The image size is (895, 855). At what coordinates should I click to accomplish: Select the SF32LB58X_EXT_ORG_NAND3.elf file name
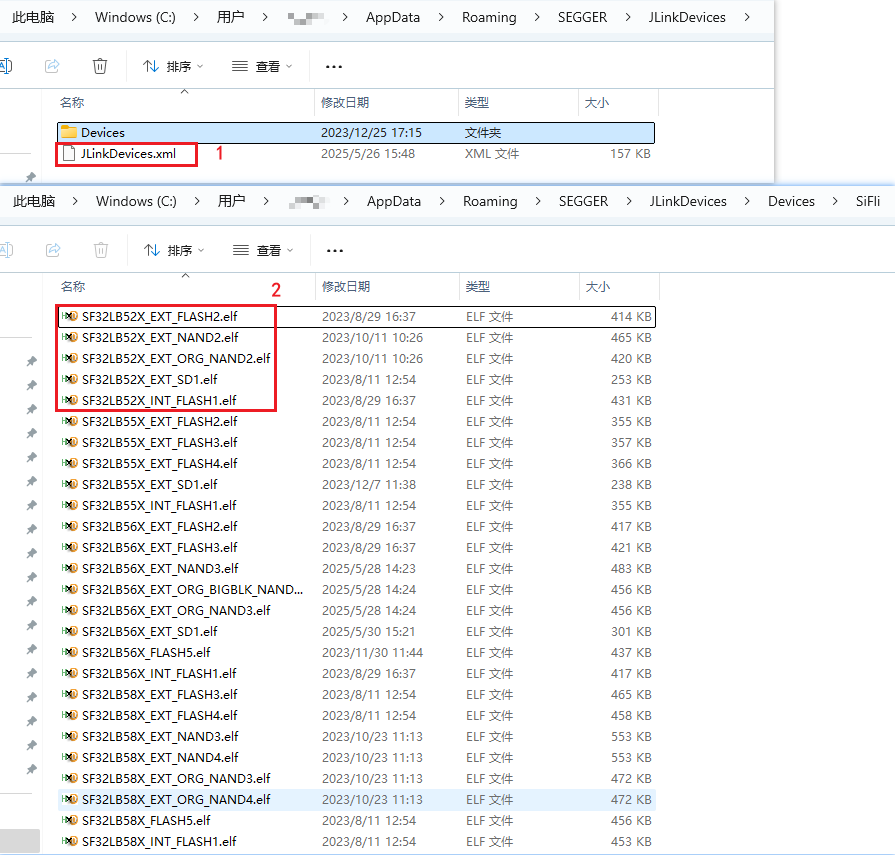[x=176, y=778]
